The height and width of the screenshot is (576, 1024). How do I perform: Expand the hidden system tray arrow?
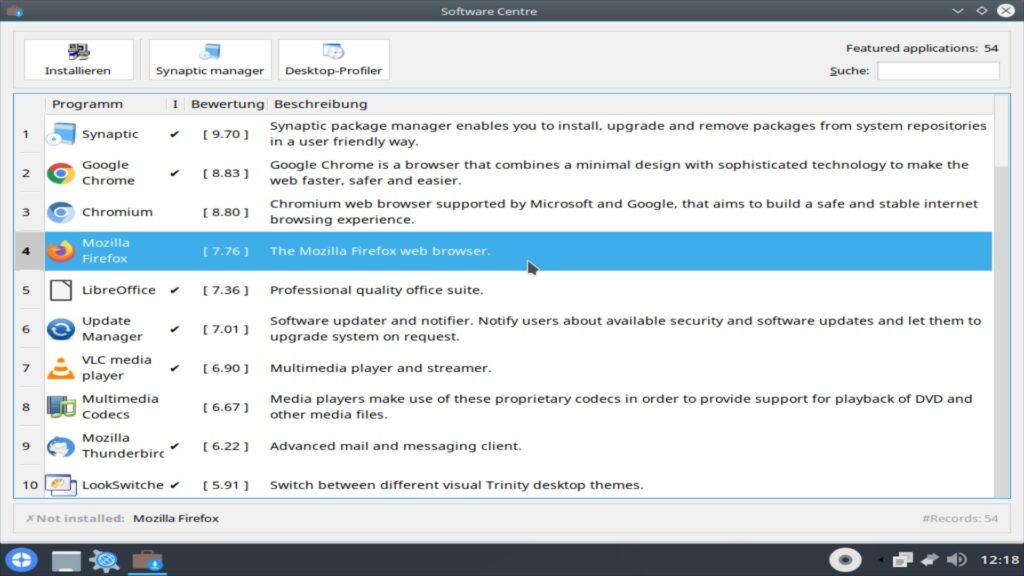pos(881,560)
